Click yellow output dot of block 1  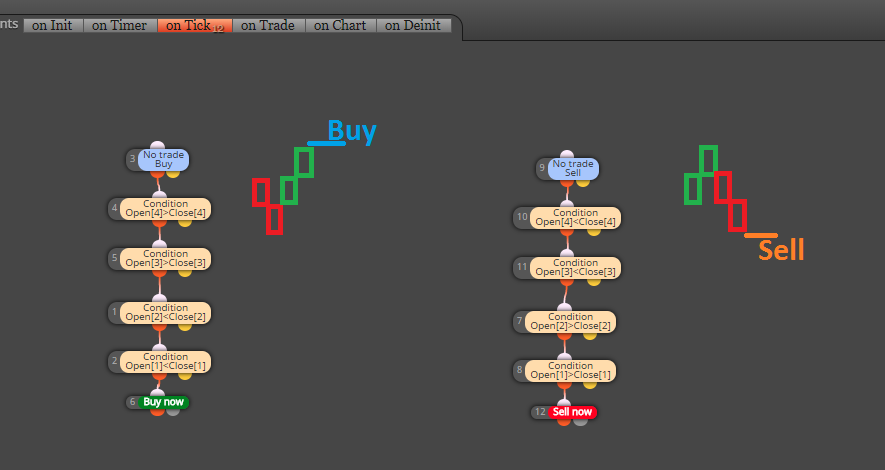click(185, 327)
